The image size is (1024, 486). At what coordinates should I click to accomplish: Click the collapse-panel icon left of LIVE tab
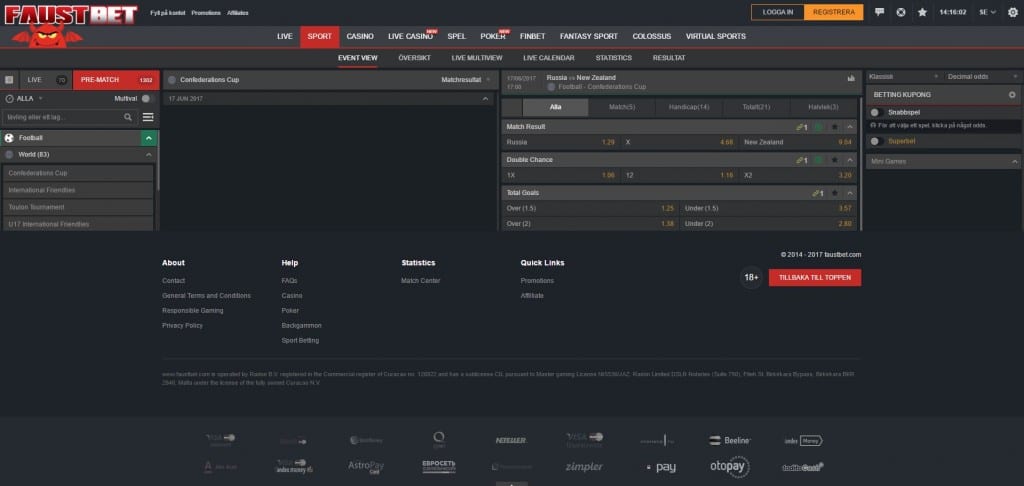[x=9, y=80]
